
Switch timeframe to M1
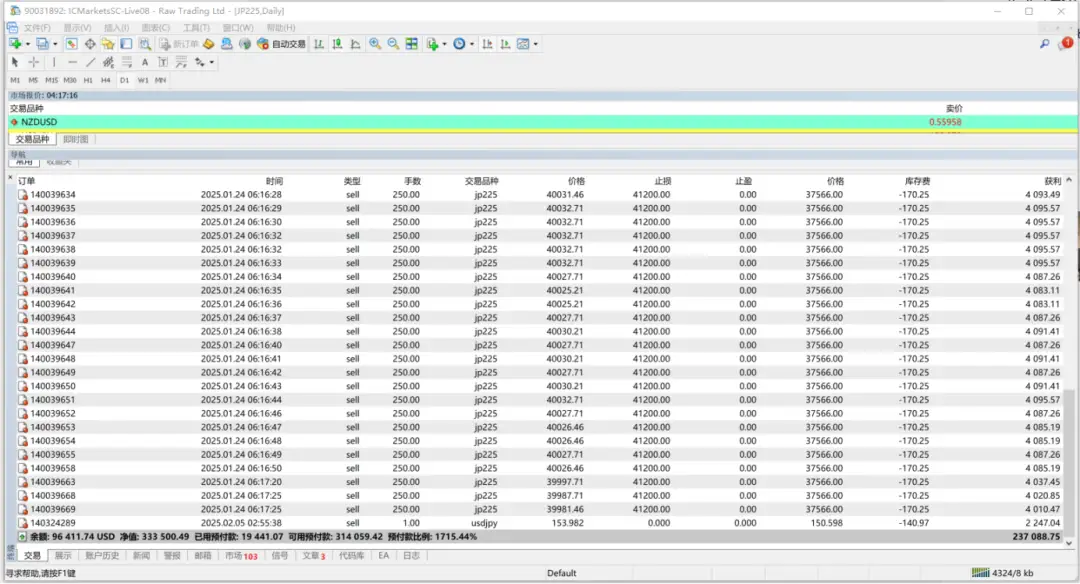15,80
